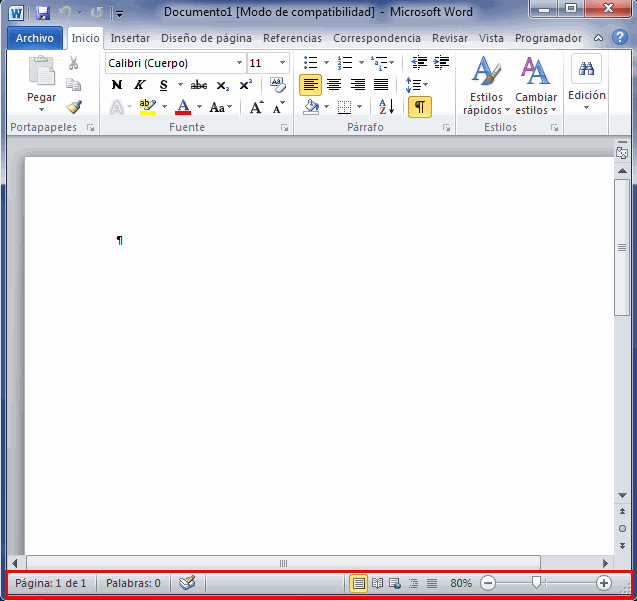Open the Estilos rápidos gallery
Screen dimensions: 637x601
(486, 85)
